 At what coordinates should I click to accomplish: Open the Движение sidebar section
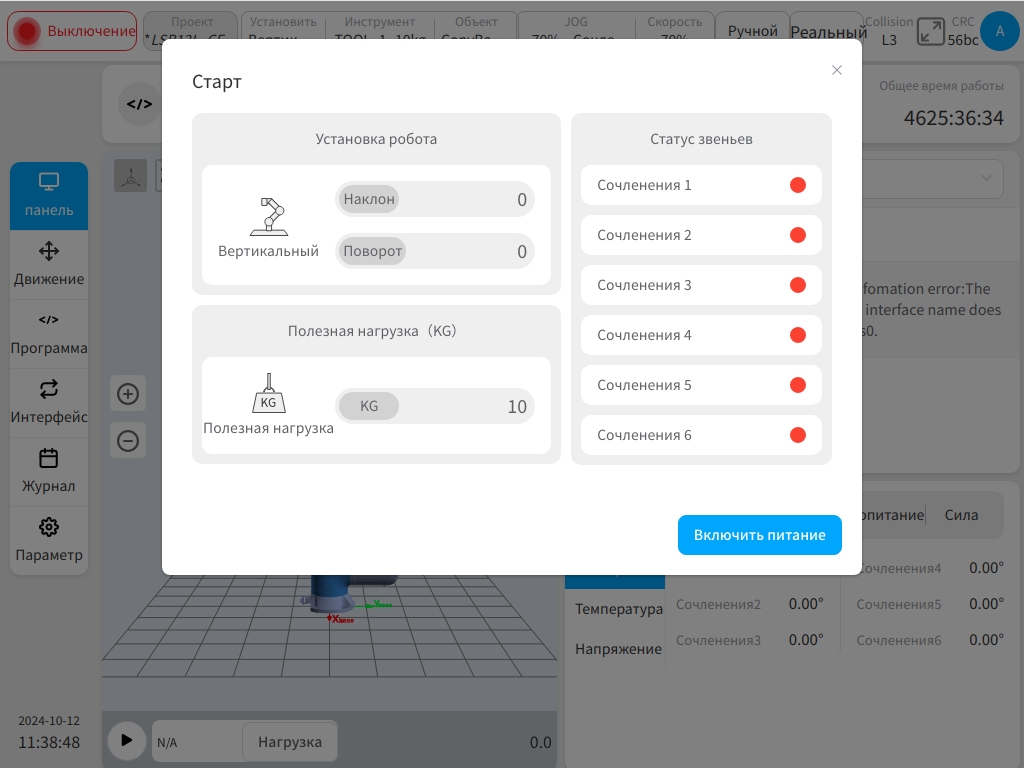(49, 264)
